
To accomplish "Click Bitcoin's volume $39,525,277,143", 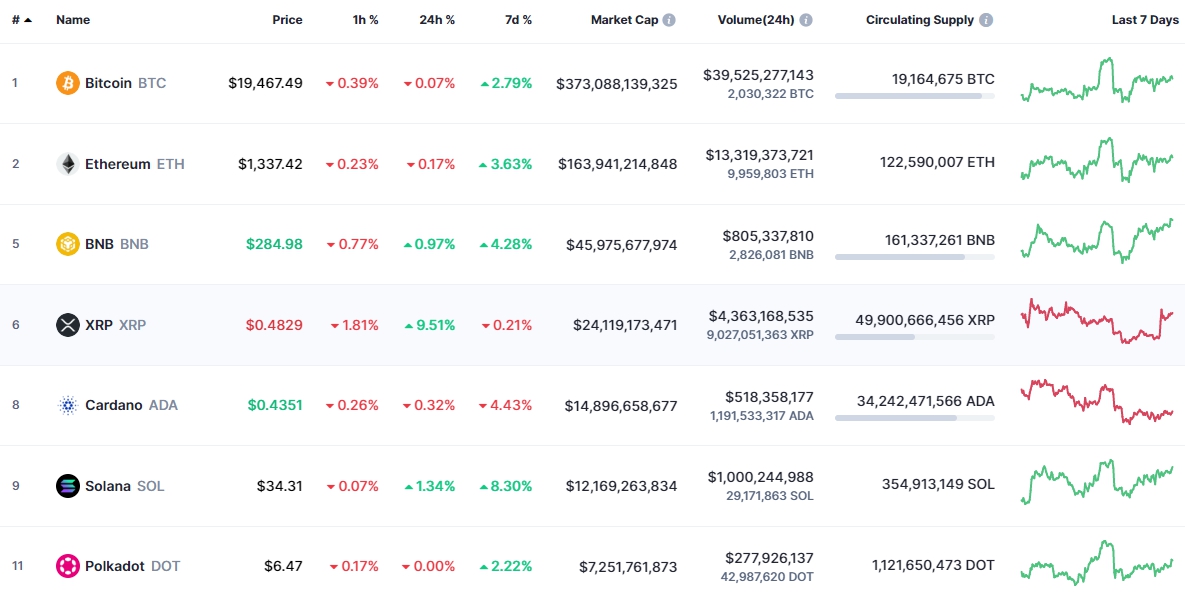I will pos(758,75).
